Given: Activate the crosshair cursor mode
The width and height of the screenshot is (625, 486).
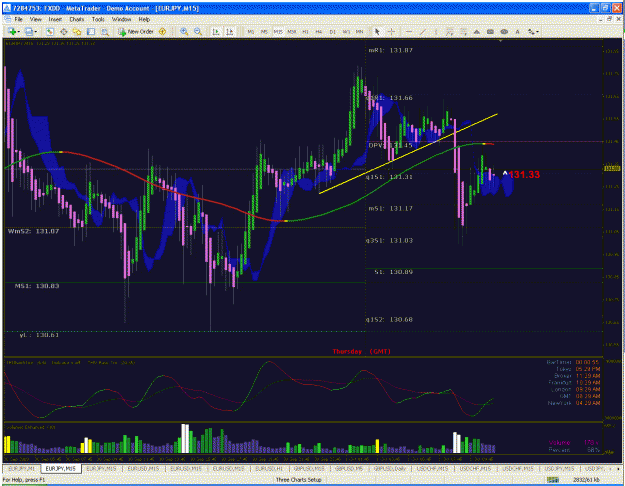Looking at the screenshot, I should (x=391, y=31).
